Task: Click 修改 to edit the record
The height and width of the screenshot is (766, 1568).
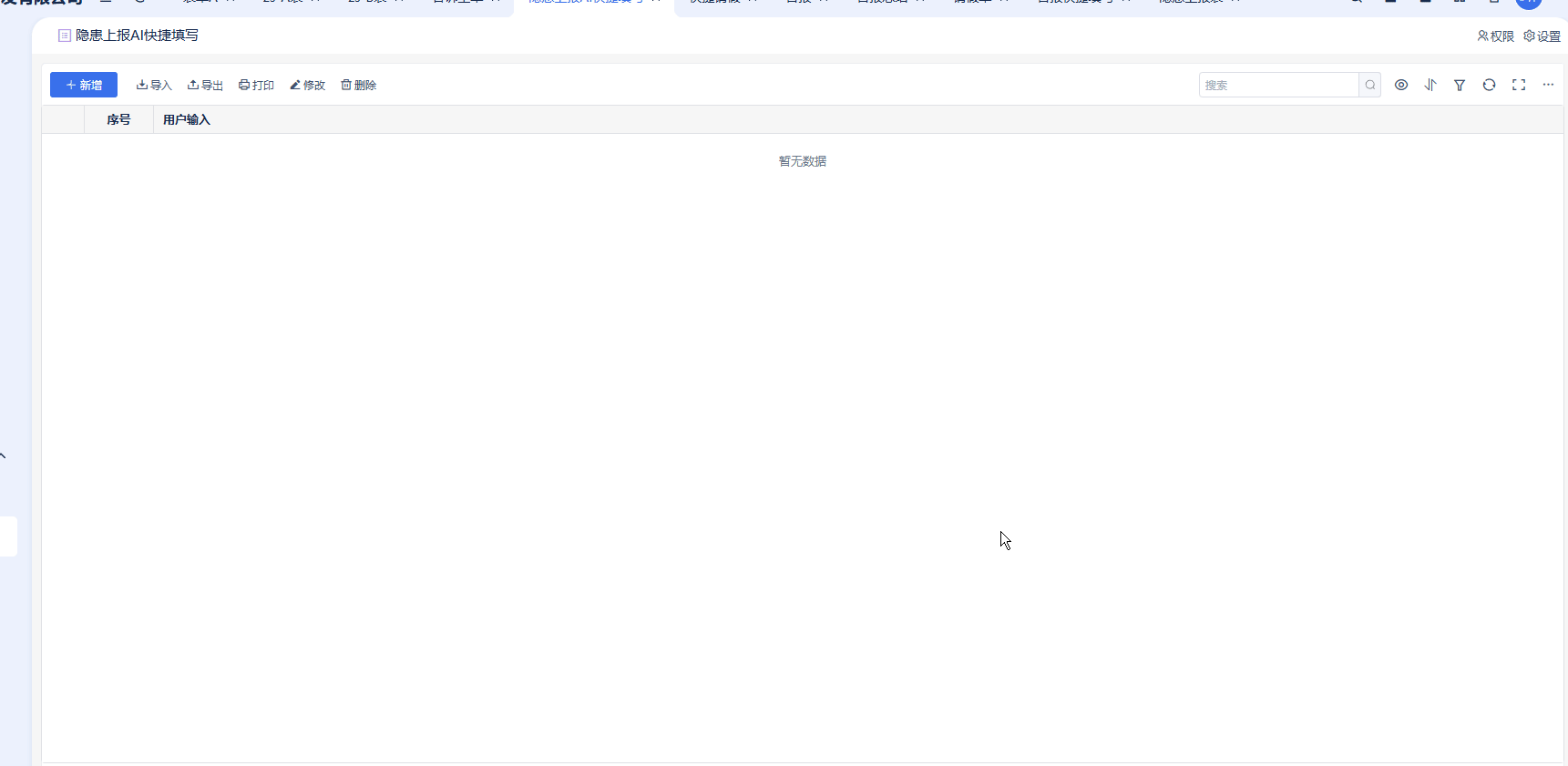Action: tap(308, 85)
